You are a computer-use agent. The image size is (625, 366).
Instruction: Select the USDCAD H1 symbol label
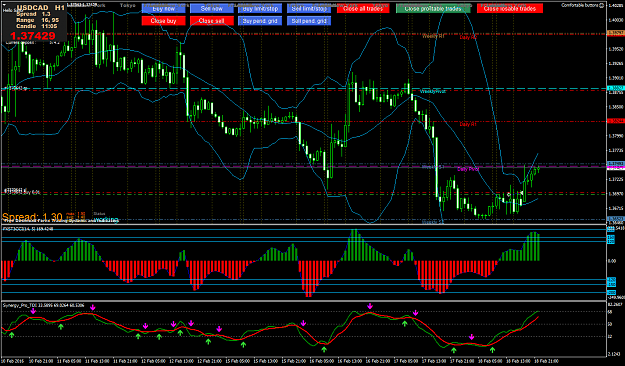[40, 8]
